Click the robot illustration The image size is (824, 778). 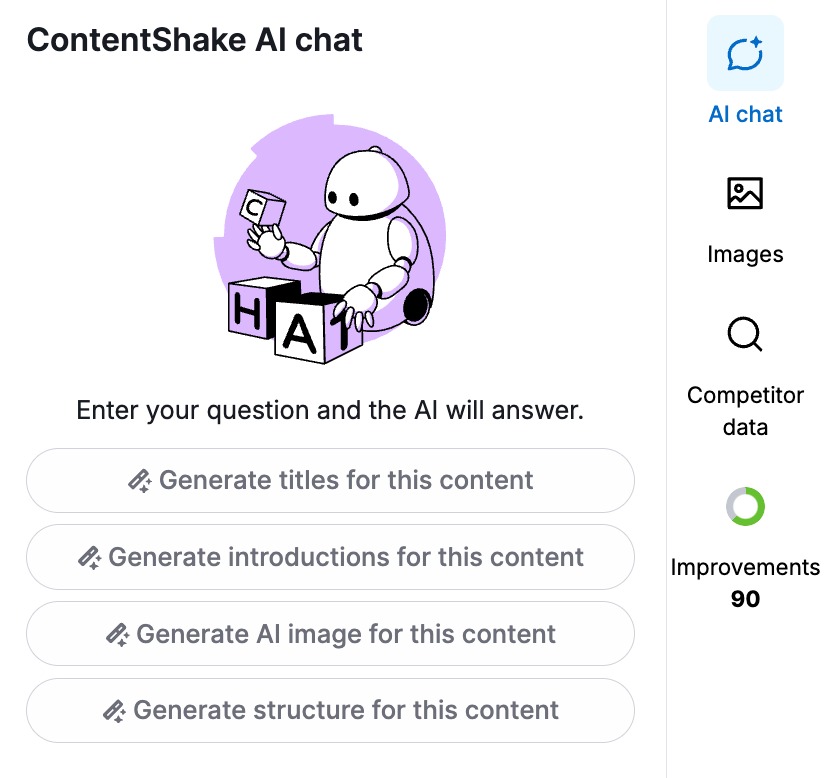[330, 240]
